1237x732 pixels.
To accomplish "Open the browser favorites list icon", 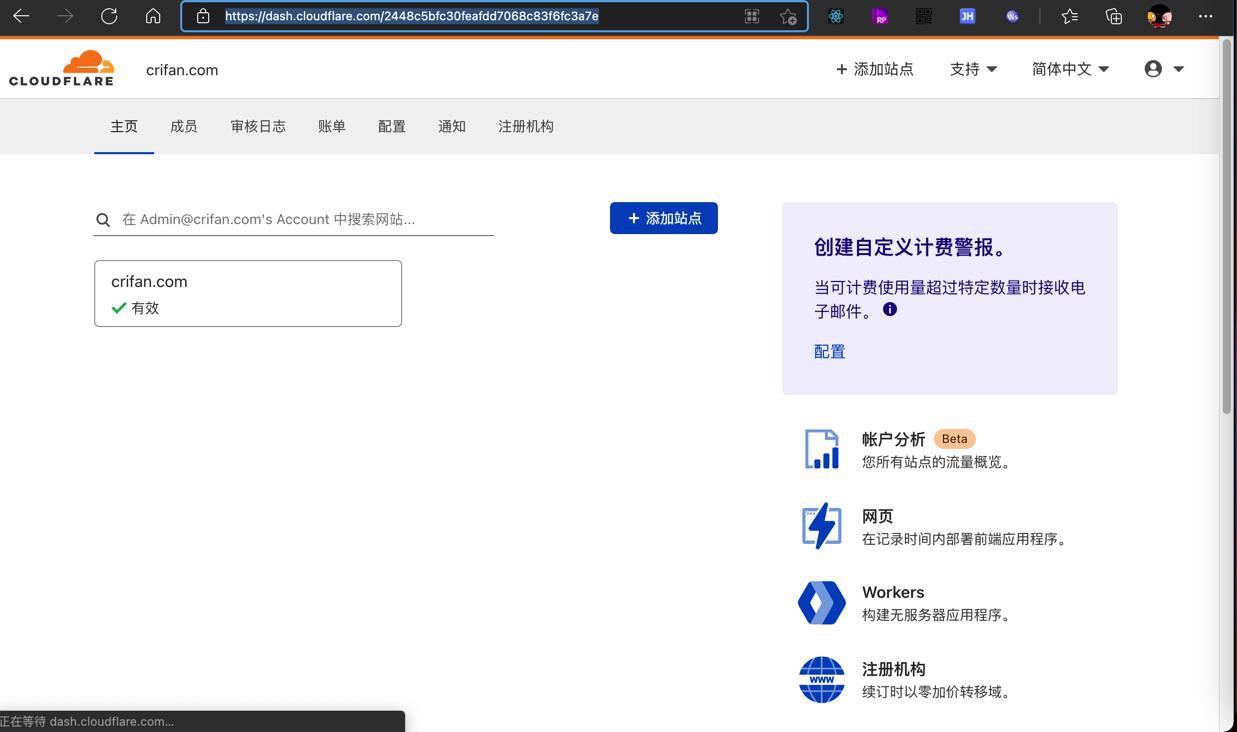I will pos(1070,16).
